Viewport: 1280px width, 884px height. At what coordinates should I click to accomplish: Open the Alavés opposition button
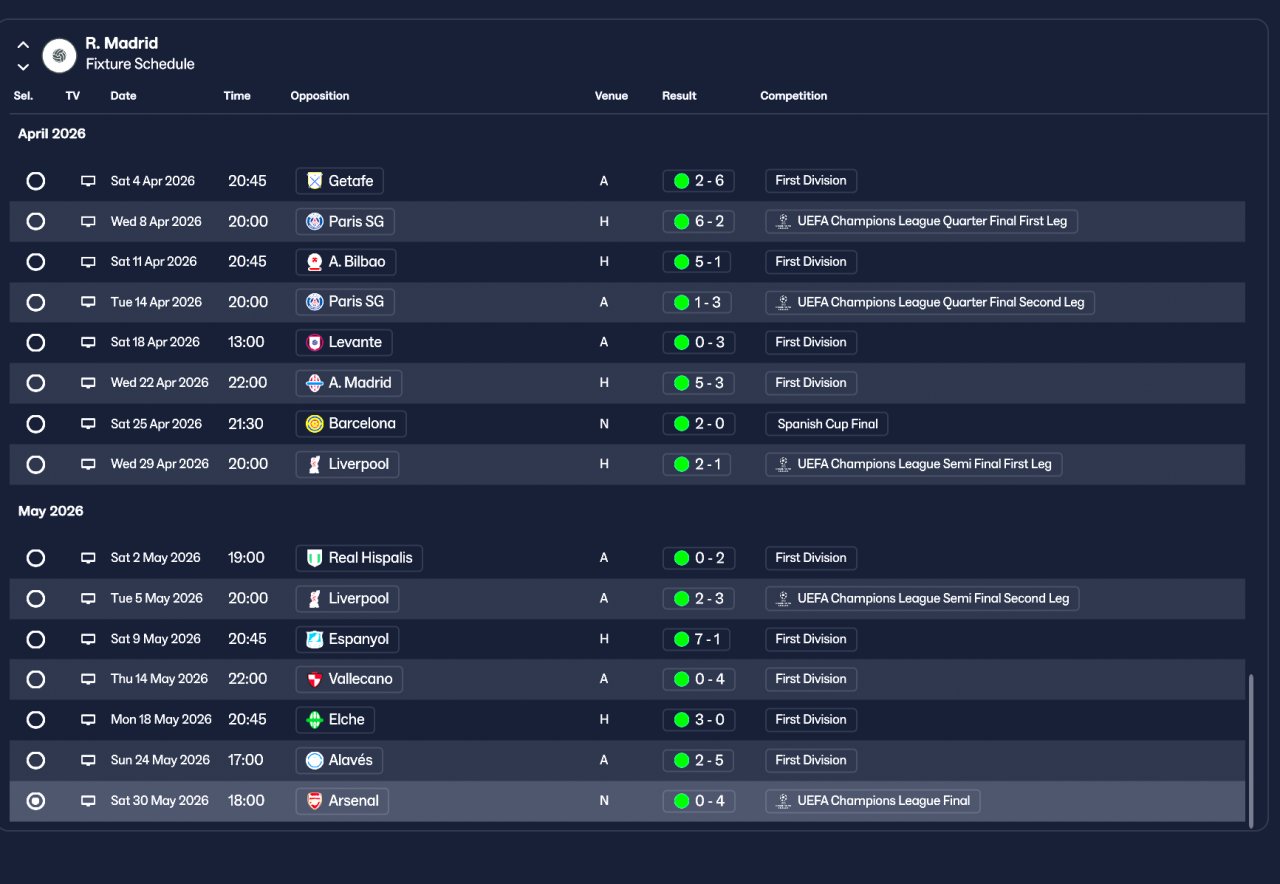point(339,760)
